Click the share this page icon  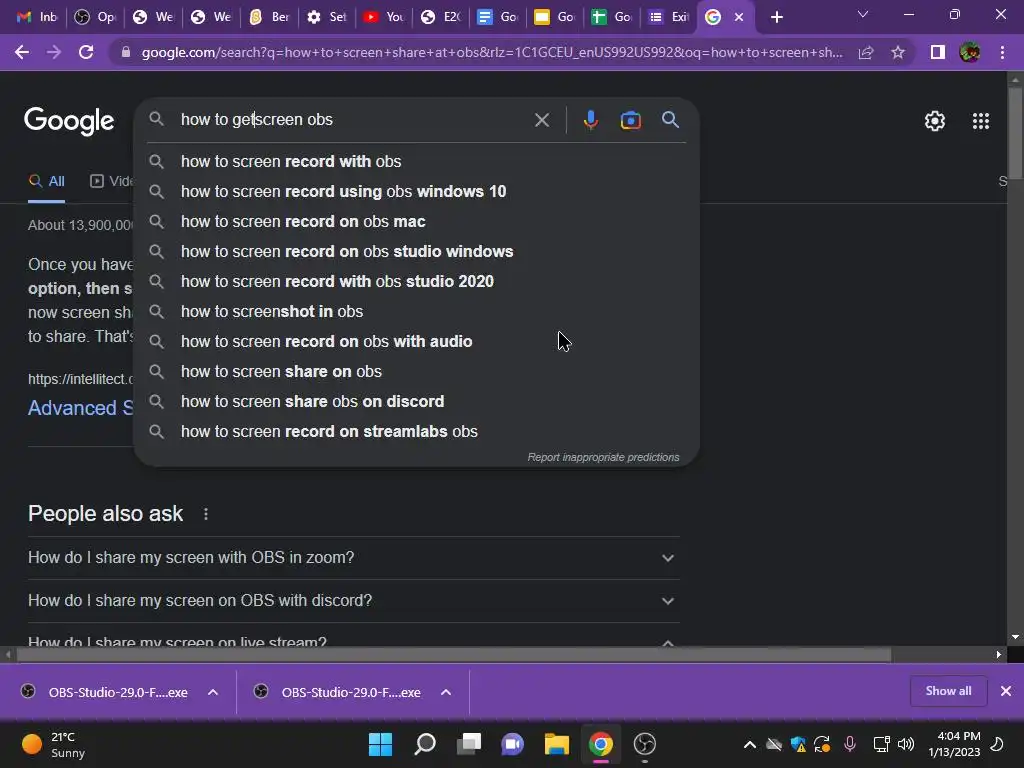coord(866,52)
